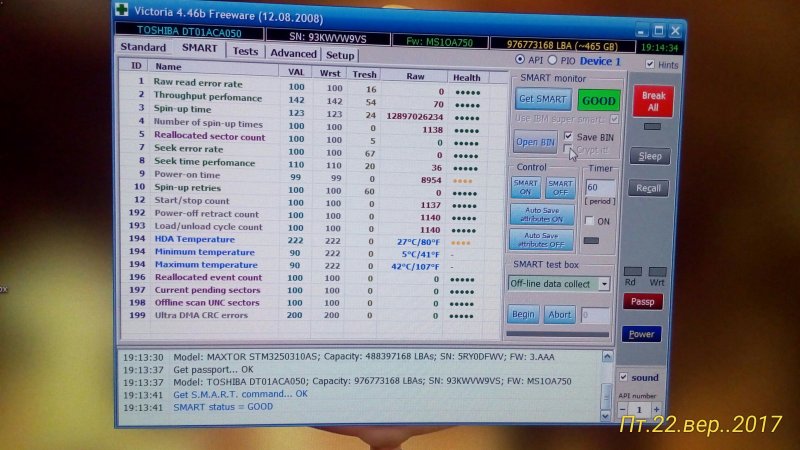Click the Passp button
Image resolution: width=800 pixels, height=450 pixels.
click(644, 301)
